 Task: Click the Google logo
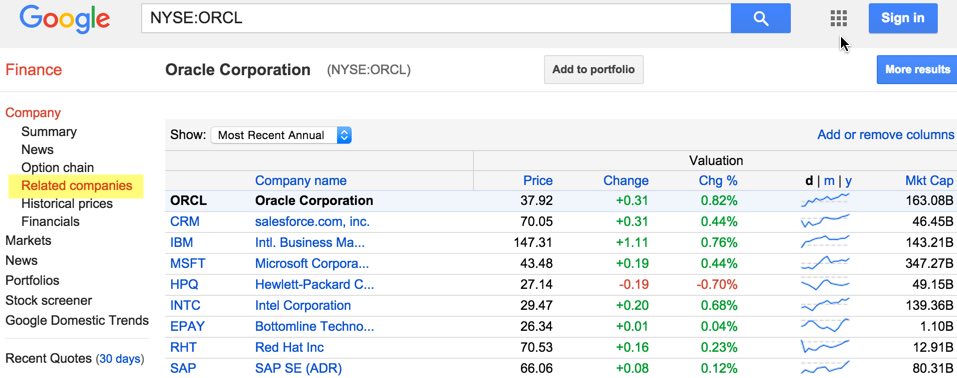(65, 19)
